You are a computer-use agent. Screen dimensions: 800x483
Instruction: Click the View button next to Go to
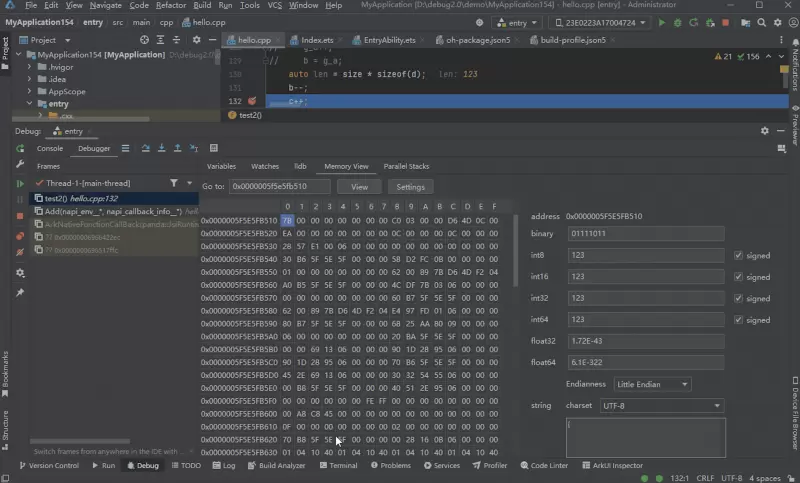point(359,186)
